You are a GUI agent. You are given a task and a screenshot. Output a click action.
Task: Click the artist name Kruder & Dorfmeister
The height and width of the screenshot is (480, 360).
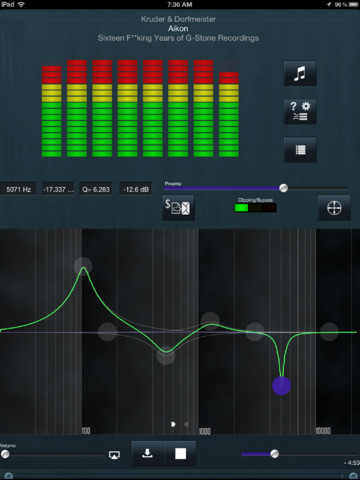pyautogui.click(x=178, y=19)
